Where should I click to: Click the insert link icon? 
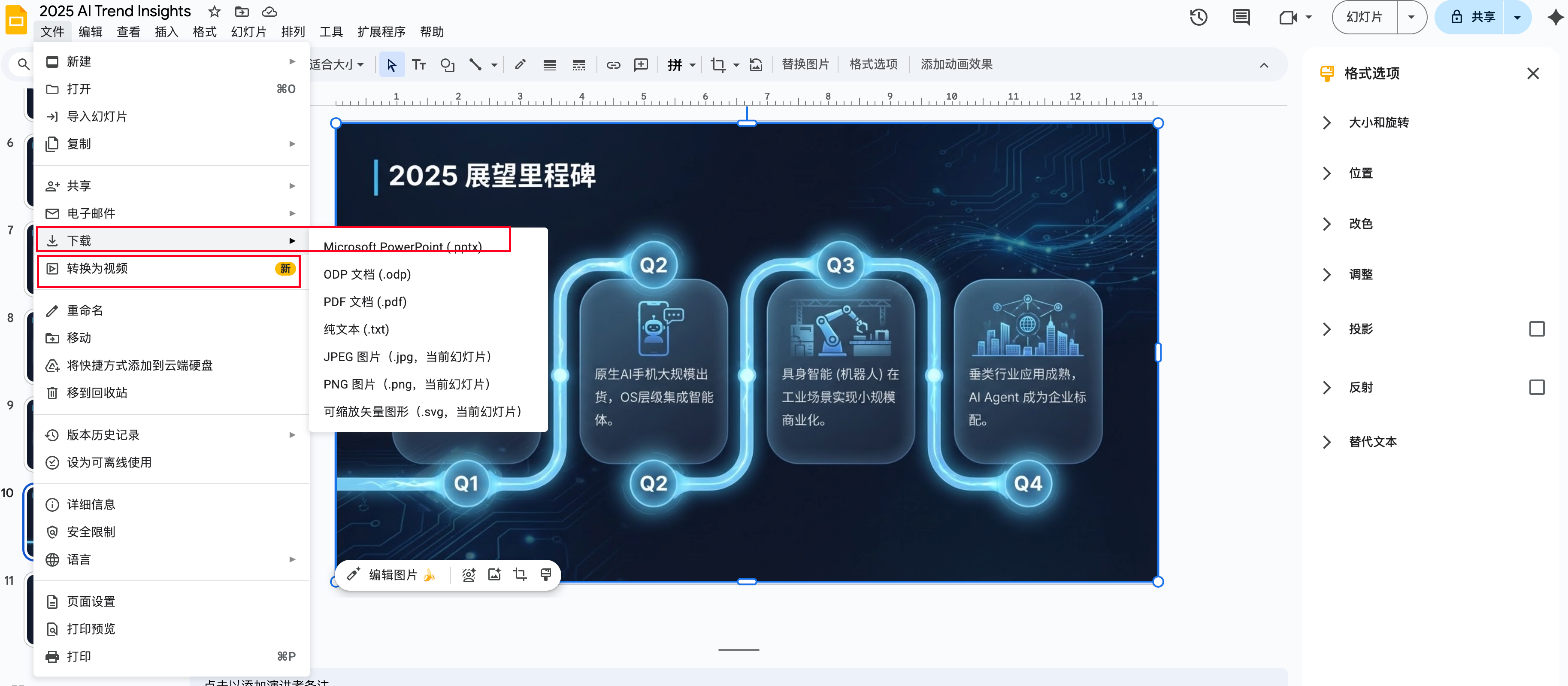pyautogui.click(x=613, y=64)
